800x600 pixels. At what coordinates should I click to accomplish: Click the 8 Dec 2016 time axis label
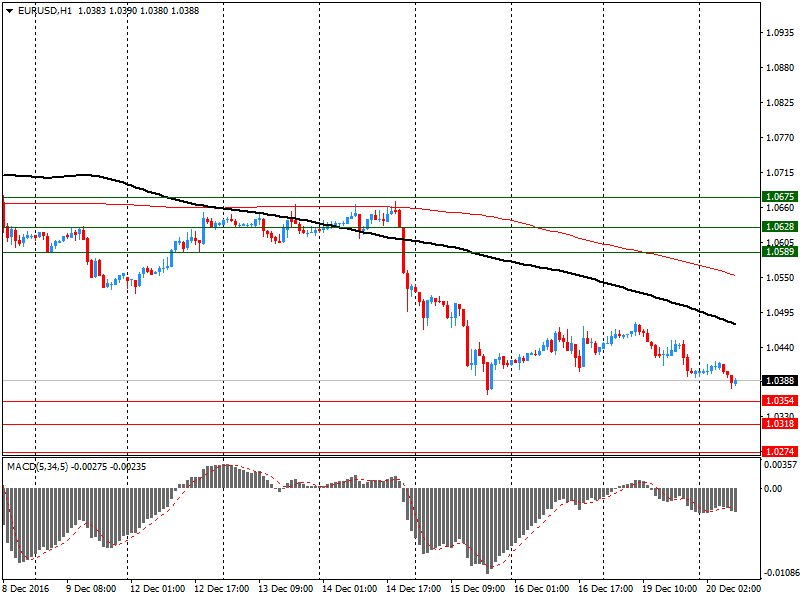26,589
